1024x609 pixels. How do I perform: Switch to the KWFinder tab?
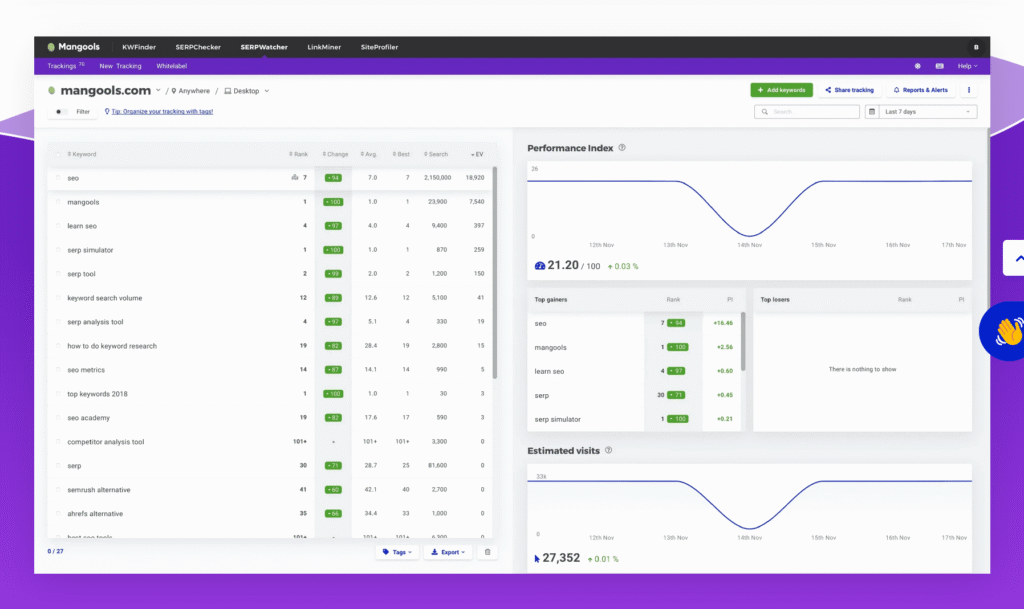click(139, 47)
